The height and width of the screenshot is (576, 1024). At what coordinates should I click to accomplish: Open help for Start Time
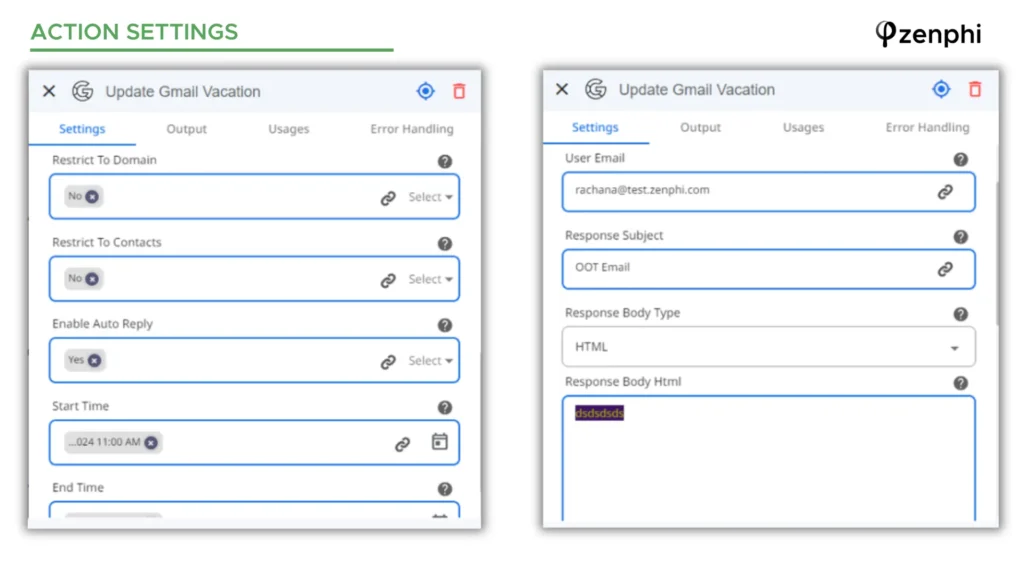pyautogui.click(x=445, y=408)
